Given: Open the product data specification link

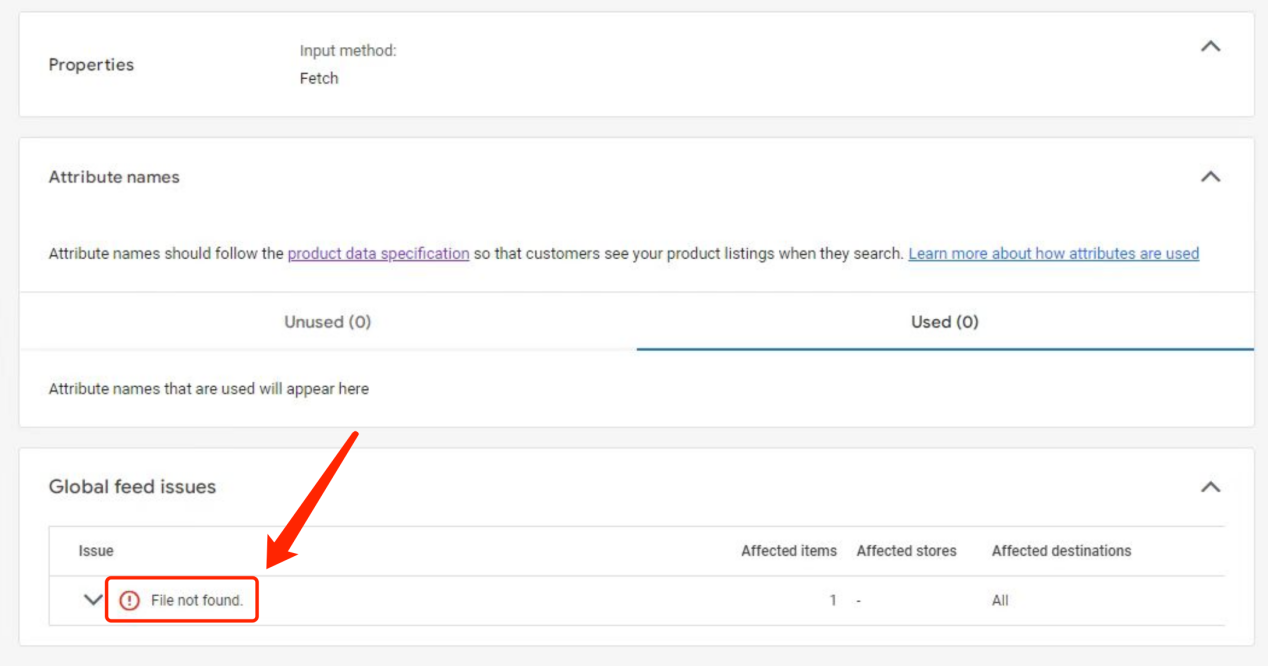Looking at the screenshot, I should [378, 253].
